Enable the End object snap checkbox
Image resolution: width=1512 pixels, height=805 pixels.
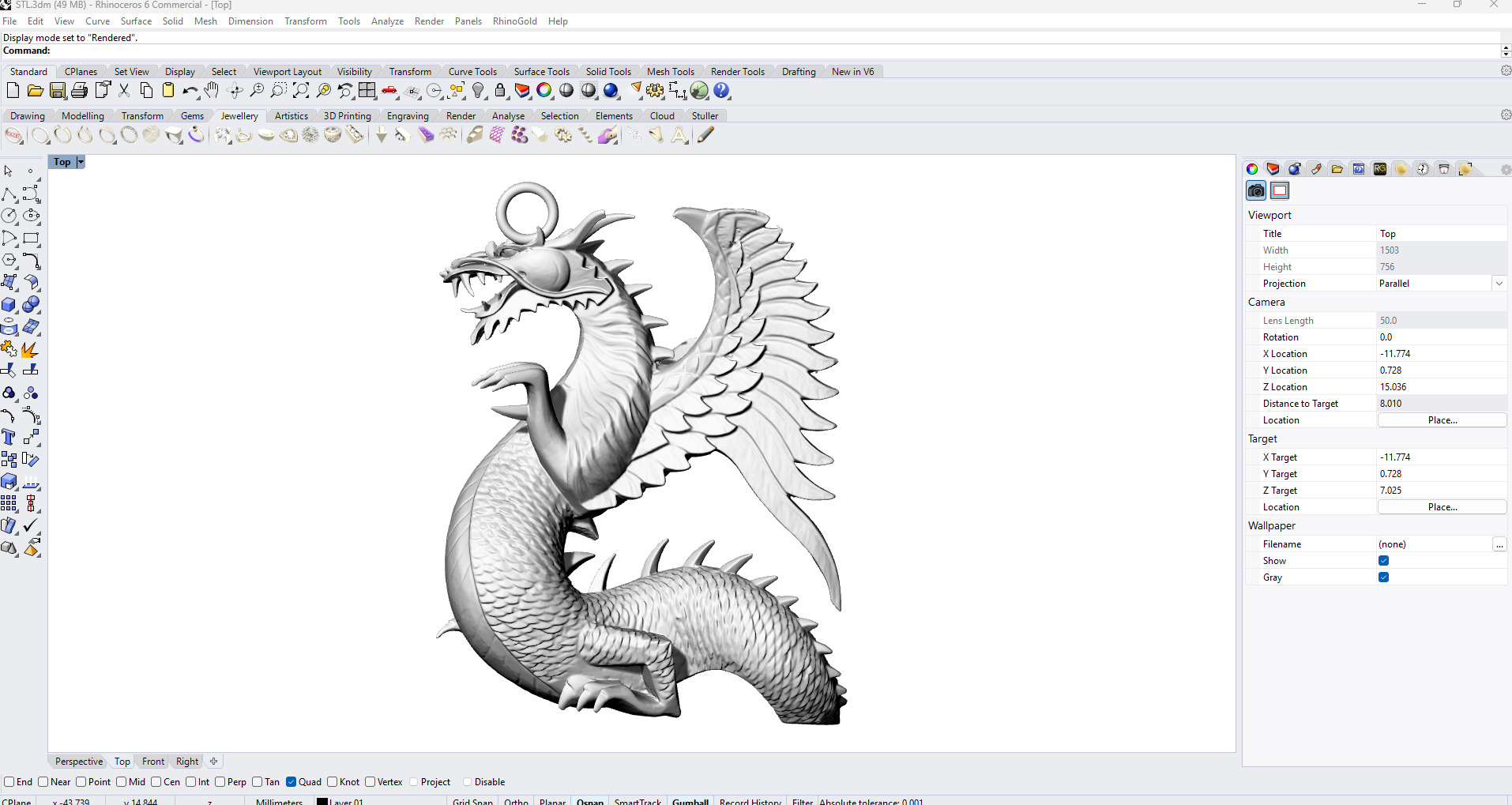coord(9,782)
